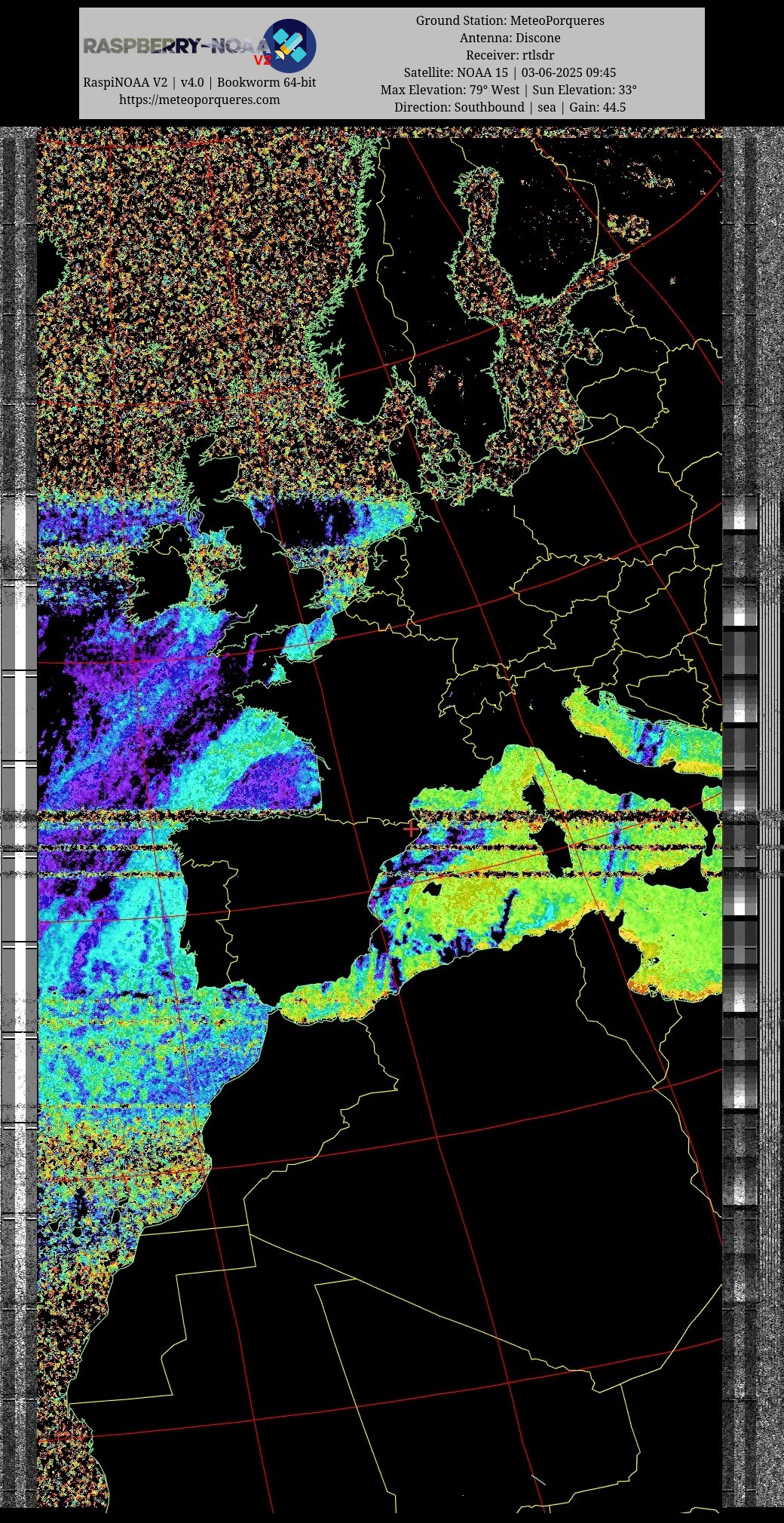Select the 'RaspiNOAA V2 | v4.0 | Bookworm 64-bit' line

[x=199, y=82]
